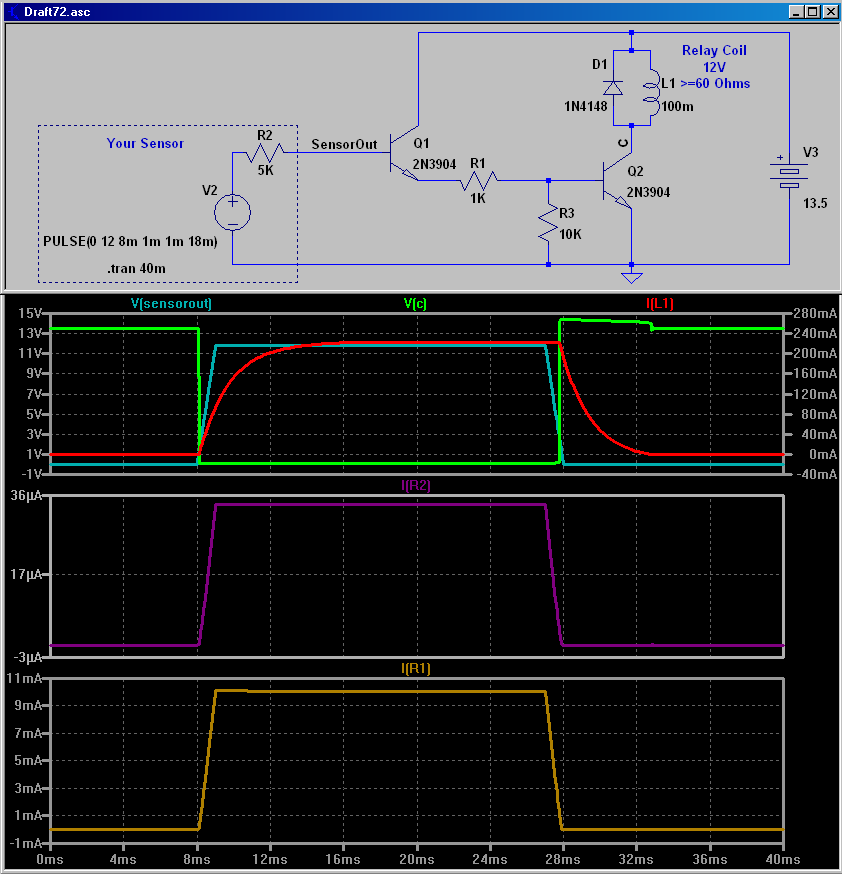Click the .tran 40m directive
The image size is (842, 874).
coord(137,268)
